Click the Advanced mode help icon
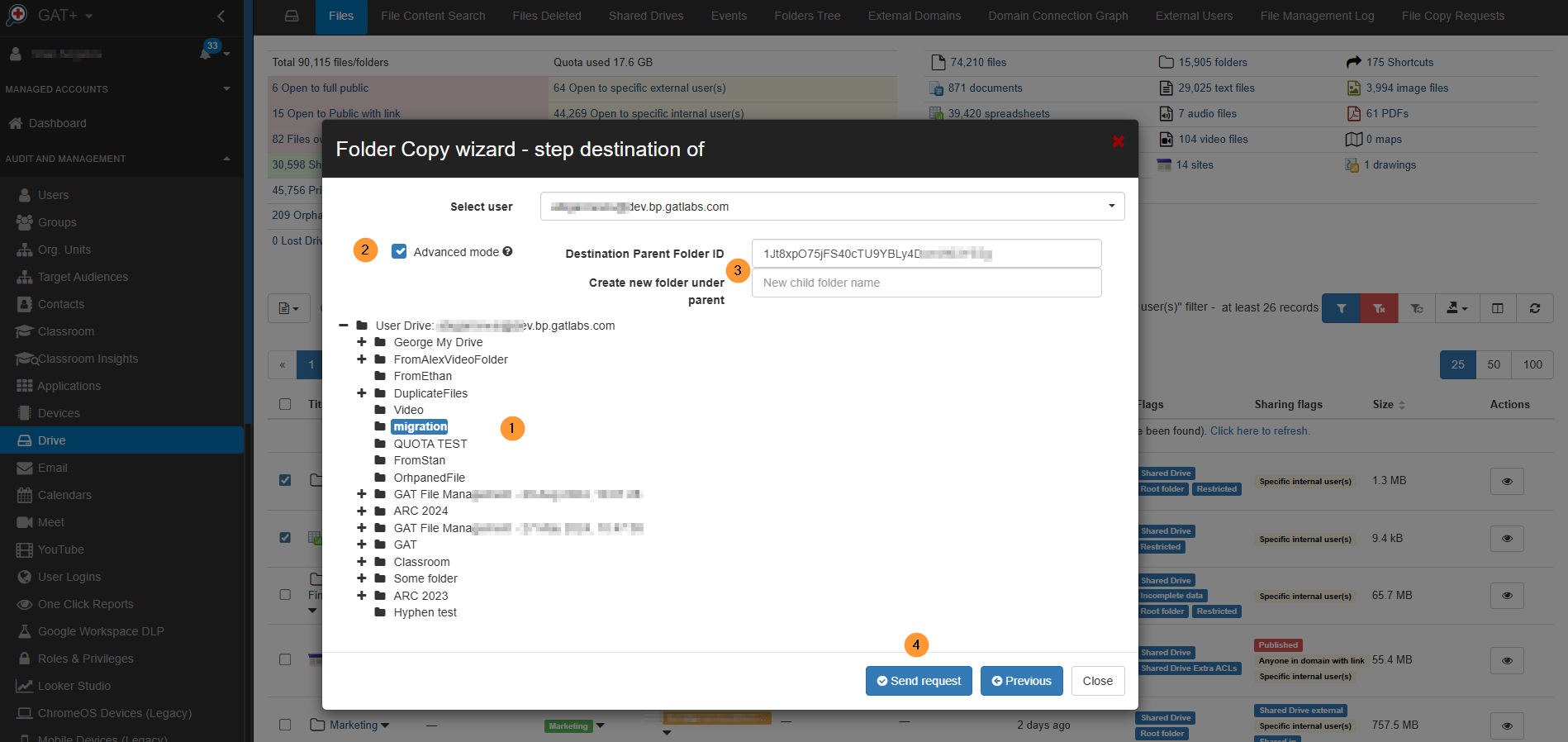 [x=507, y=252]
